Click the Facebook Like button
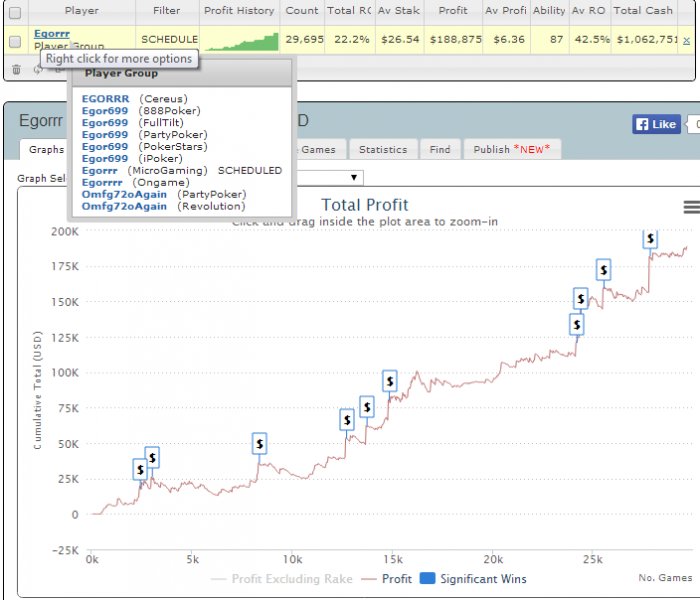 [656, 124]
